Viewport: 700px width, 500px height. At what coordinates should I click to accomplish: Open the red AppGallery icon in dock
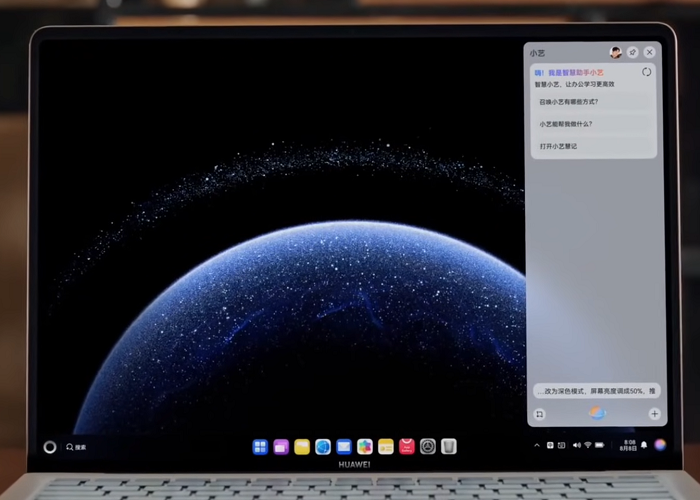[407, 446]
